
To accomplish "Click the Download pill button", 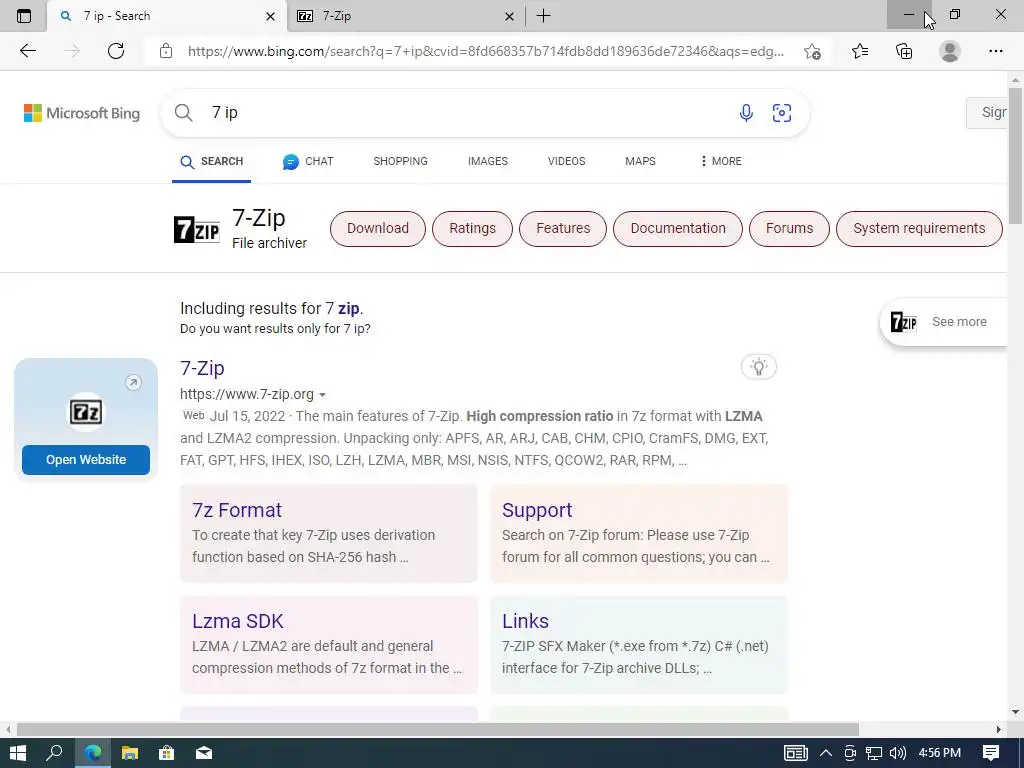I will [x=377, y=229].
